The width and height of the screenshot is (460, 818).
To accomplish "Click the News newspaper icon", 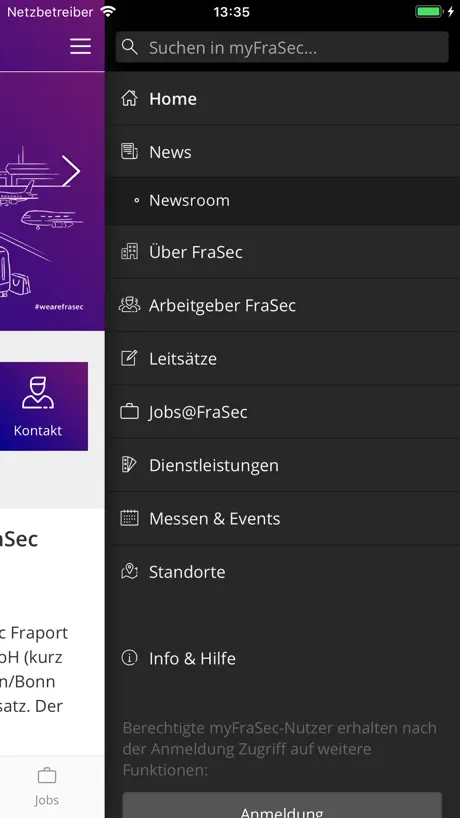I will [x=129, y=151].
